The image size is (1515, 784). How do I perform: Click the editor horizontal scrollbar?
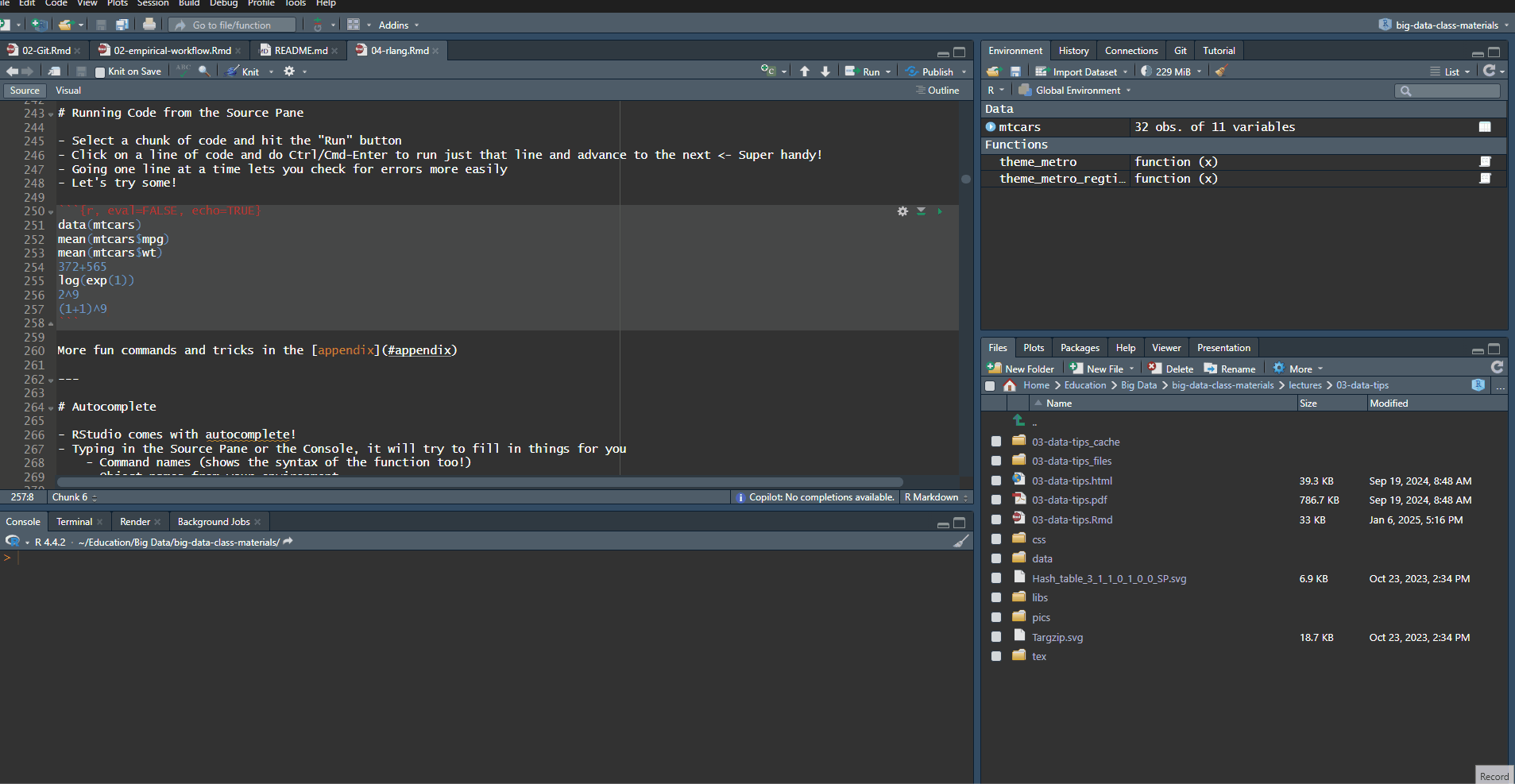click(480, 482)
